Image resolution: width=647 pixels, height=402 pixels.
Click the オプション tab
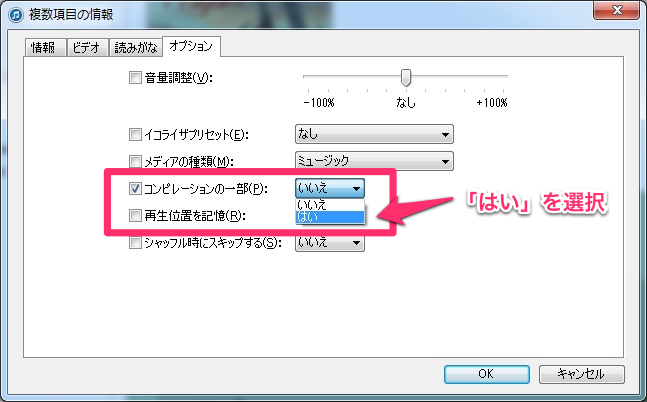pos(191,46)
